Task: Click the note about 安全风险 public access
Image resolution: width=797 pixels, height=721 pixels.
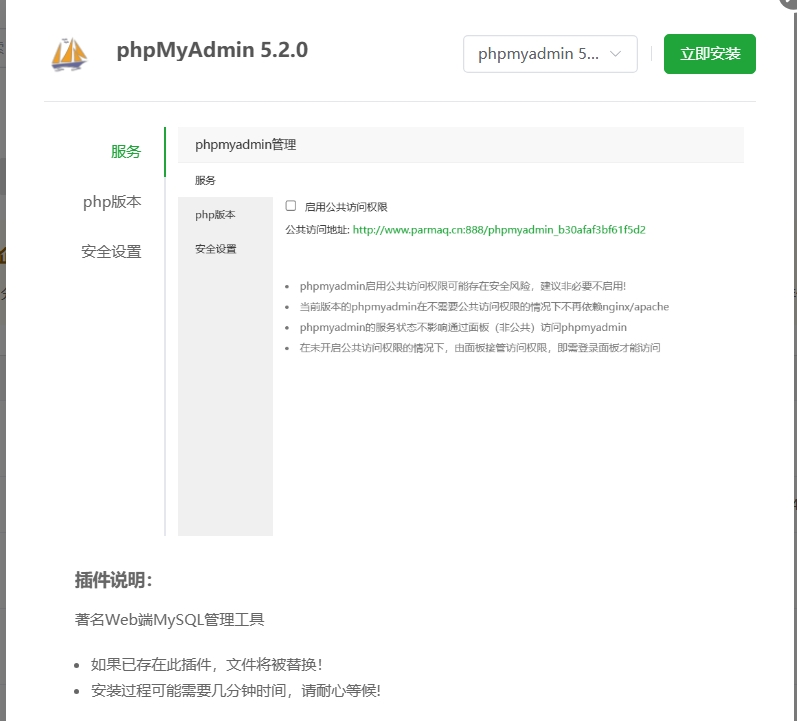Action: [463, 286]
